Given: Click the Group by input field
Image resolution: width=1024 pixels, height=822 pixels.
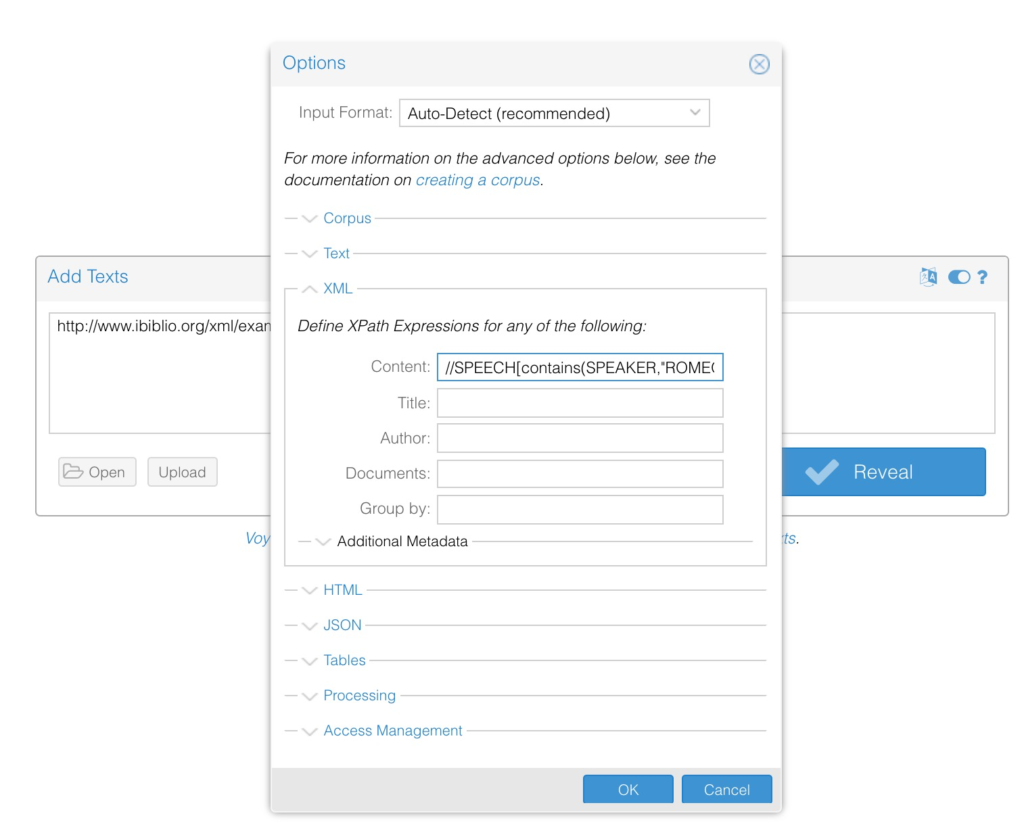Looking at the screenshot, I should (580, 509).
